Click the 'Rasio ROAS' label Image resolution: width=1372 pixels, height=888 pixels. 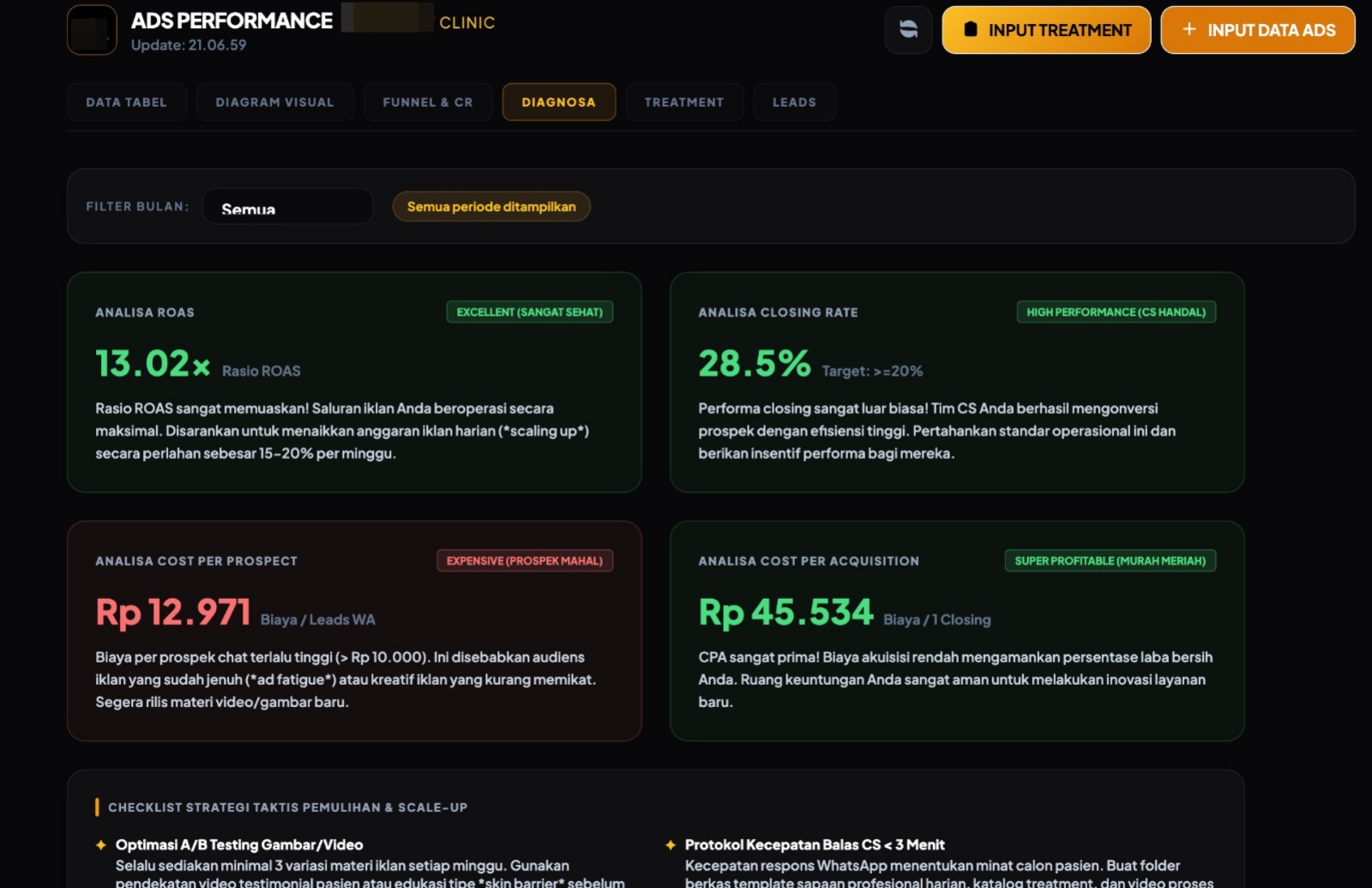(x=262, y=372)
